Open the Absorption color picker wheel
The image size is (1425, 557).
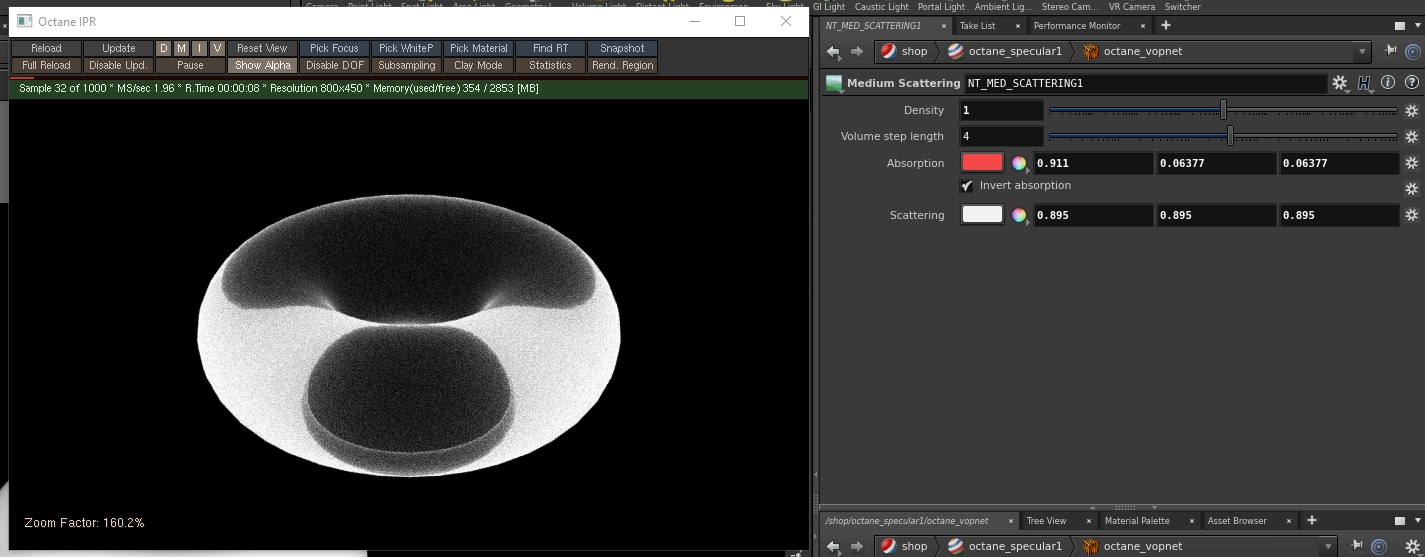click(x=1019, y=163)
